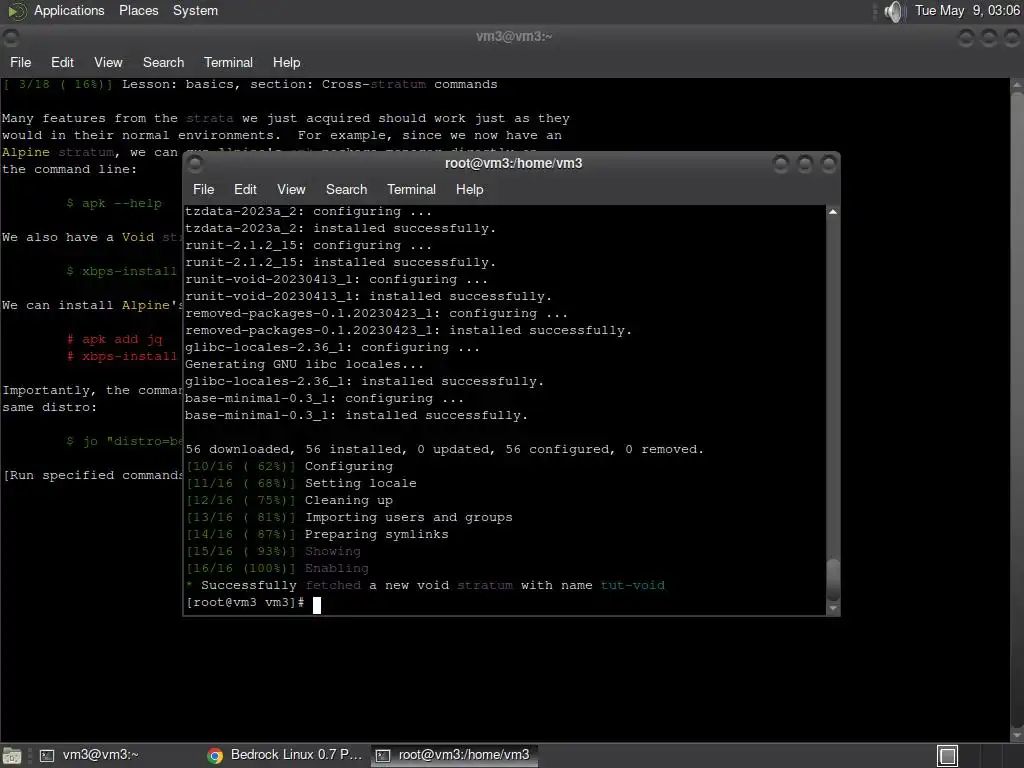
Task: Click '[13/16 ( 81%)] Importing users and groups'
Action: pyautogui.click(x=349, y=517)
